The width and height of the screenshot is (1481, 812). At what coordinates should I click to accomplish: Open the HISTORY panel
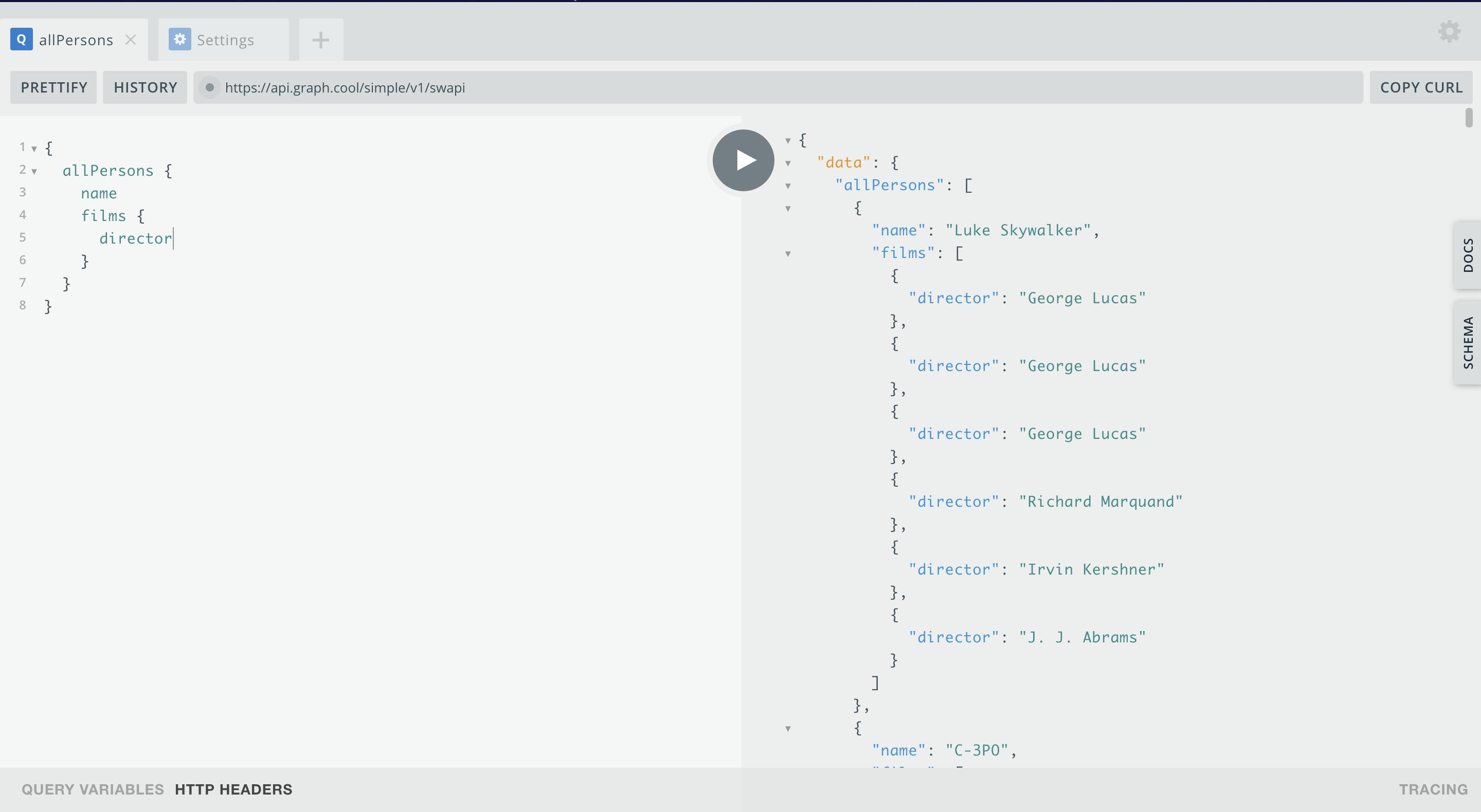click(145, 87)
